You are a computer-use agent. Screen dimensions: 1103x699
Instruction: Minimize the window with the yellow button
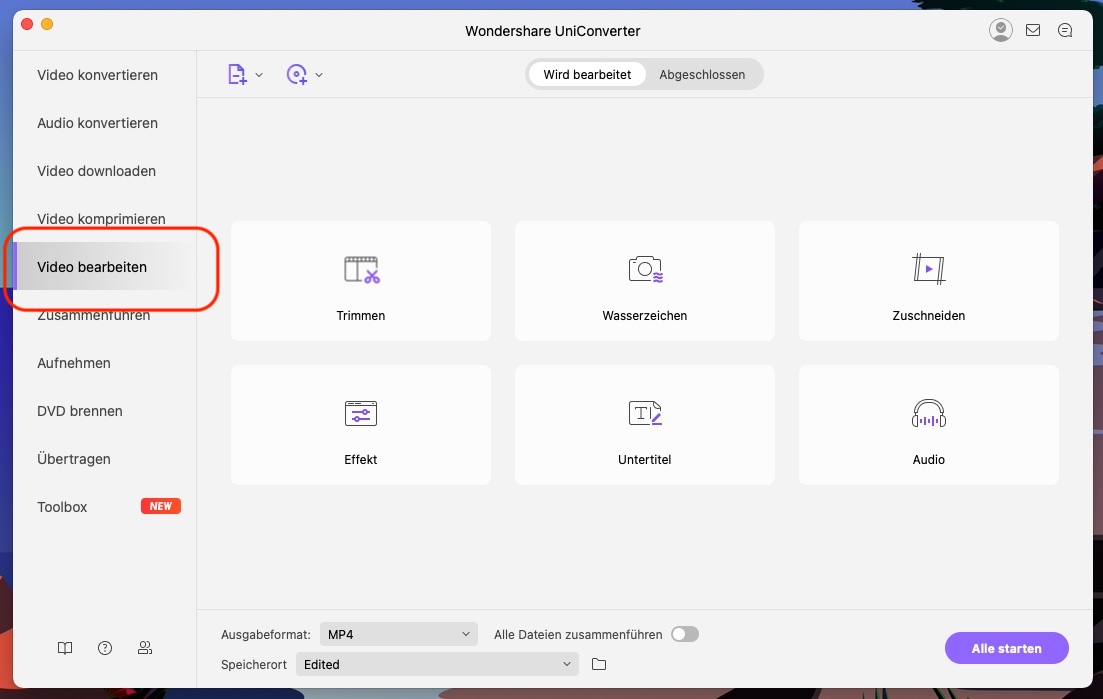(47, 24)
